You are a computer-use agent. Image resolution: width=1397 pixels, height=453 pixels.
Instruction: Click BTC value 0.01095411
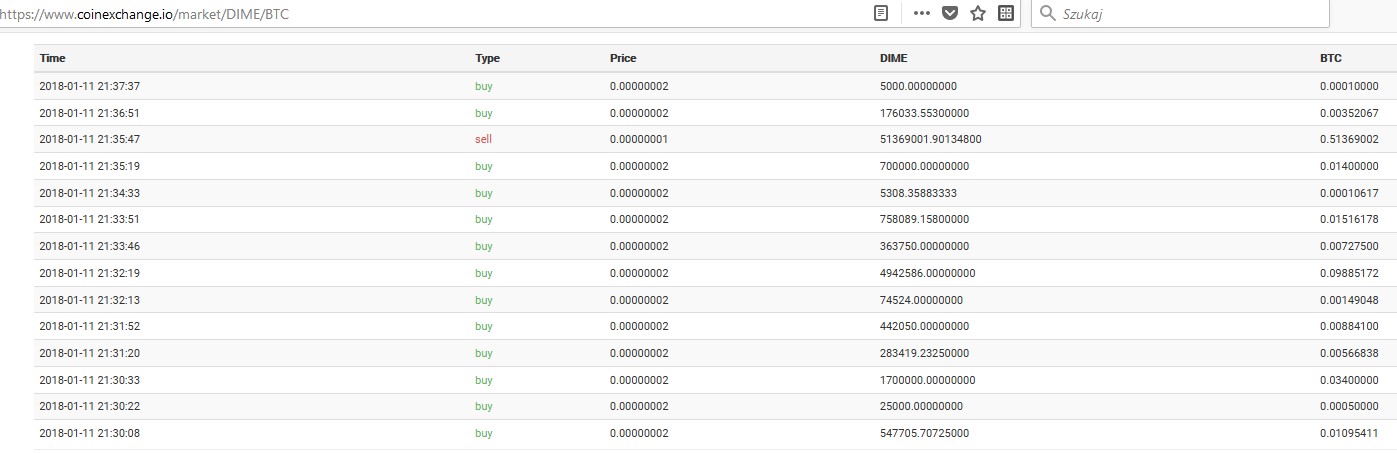pyautogui.click(x=1349, y=433)
